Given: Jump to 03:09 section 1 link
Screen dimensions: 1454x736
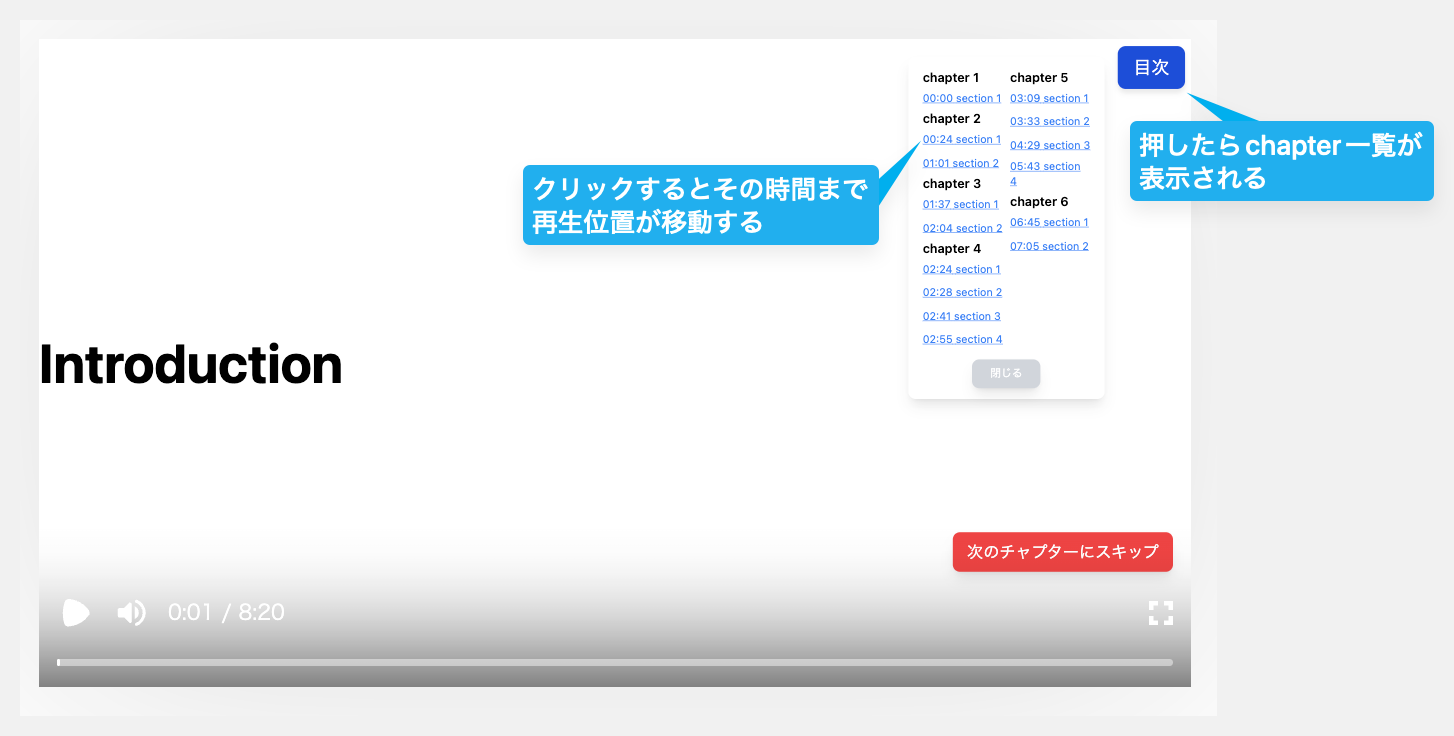Looking at the screenshot, I should click(1049, 98).
